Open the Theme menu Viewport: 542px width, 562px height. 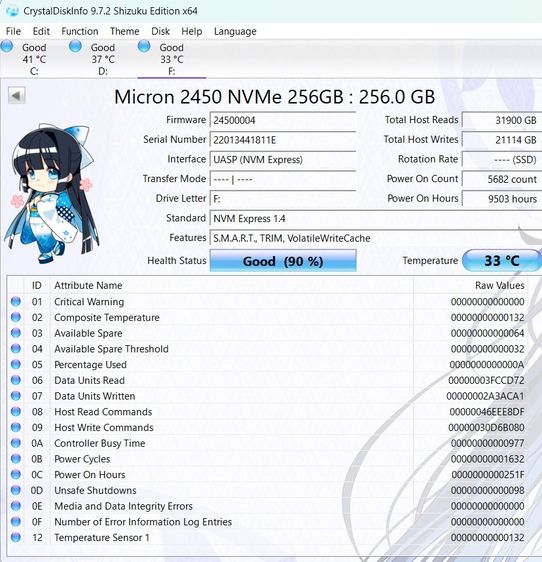pyautogui.click(x=124, y=32)
